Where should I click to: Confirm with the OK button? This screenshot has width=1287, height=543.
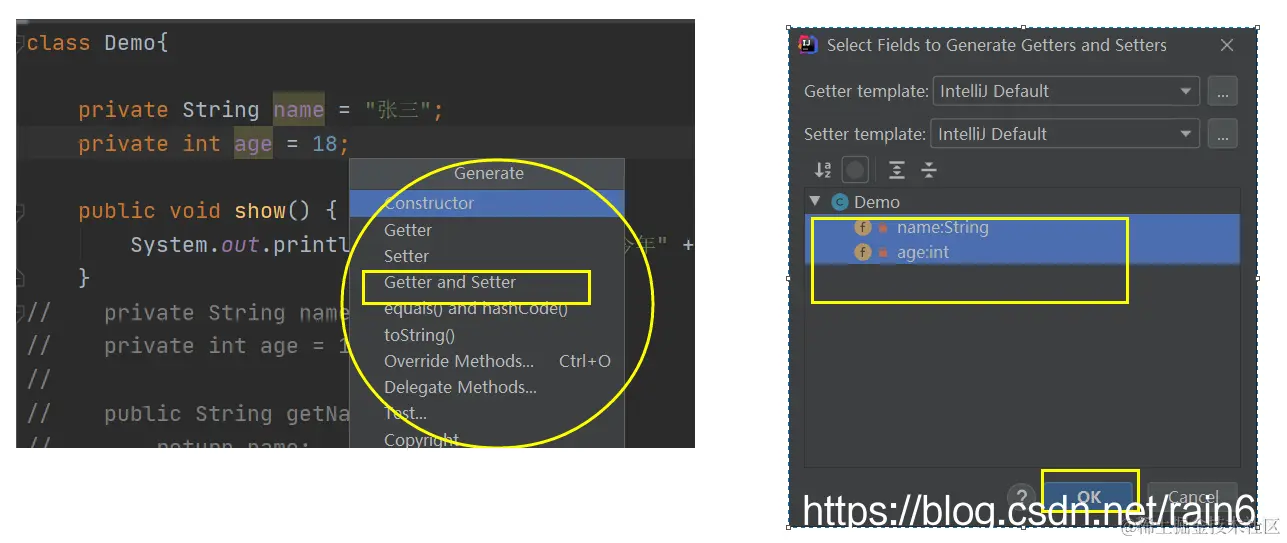pyautogui.click(x=1088, y=497)
